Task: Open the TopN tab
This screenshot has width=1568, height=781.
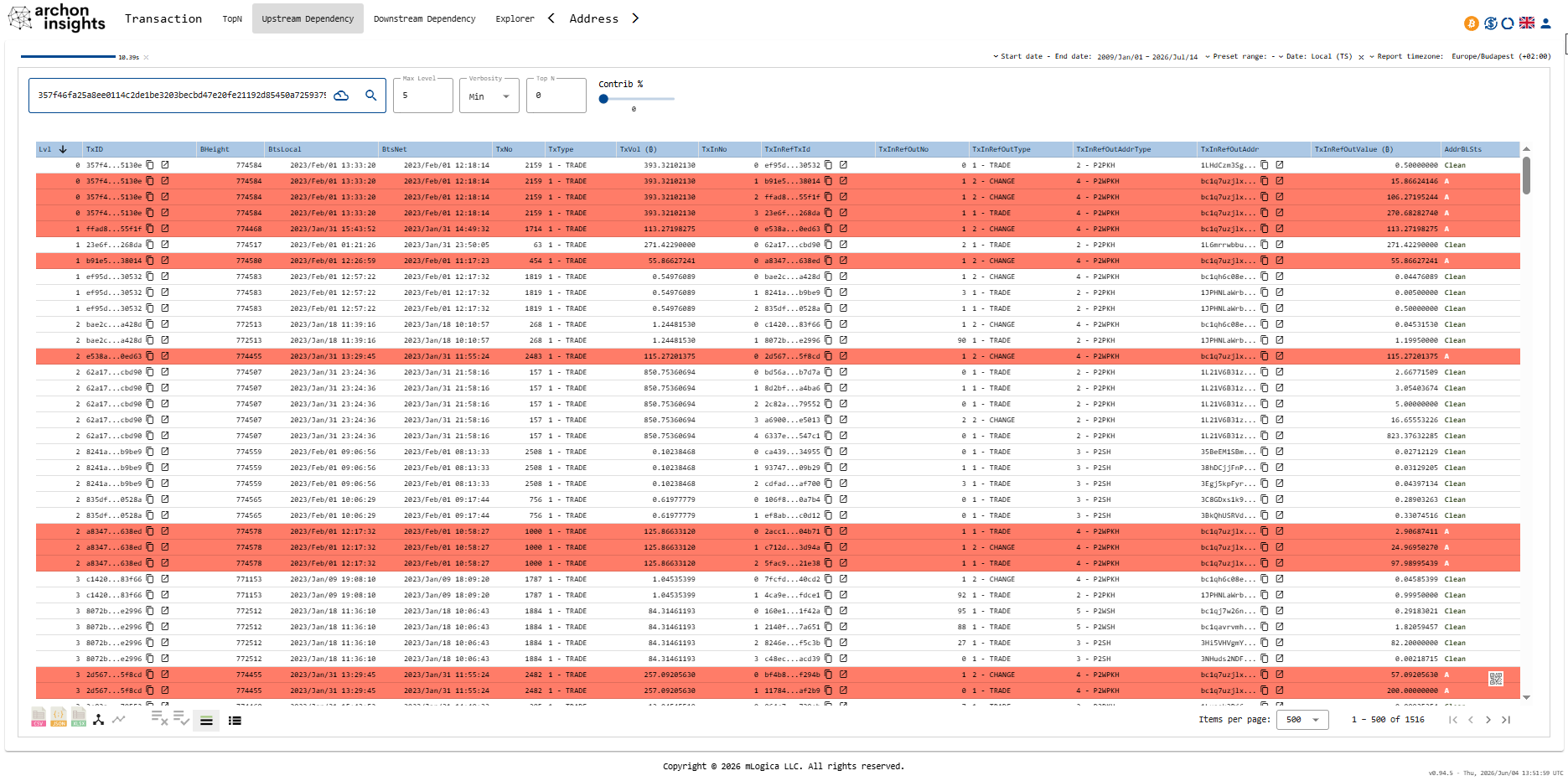Action: tap(232, 18)
